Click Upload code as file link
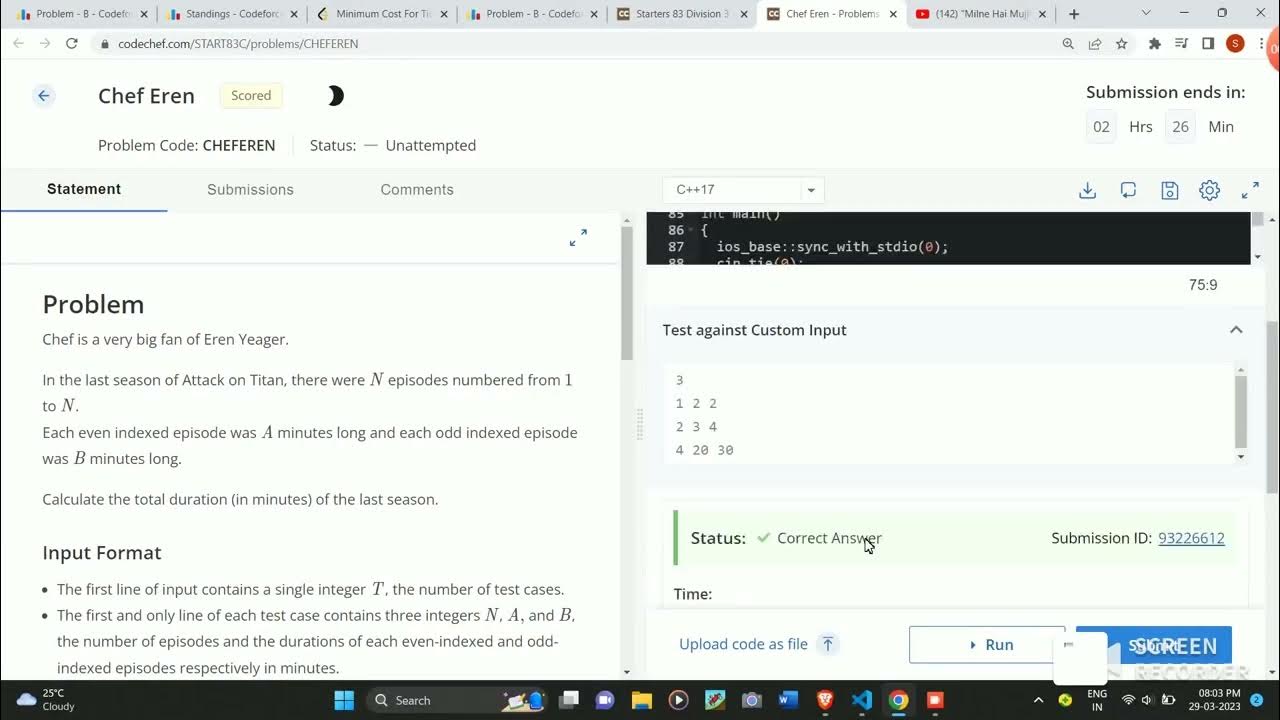1280x720 pixels. [x=743, y=644]
